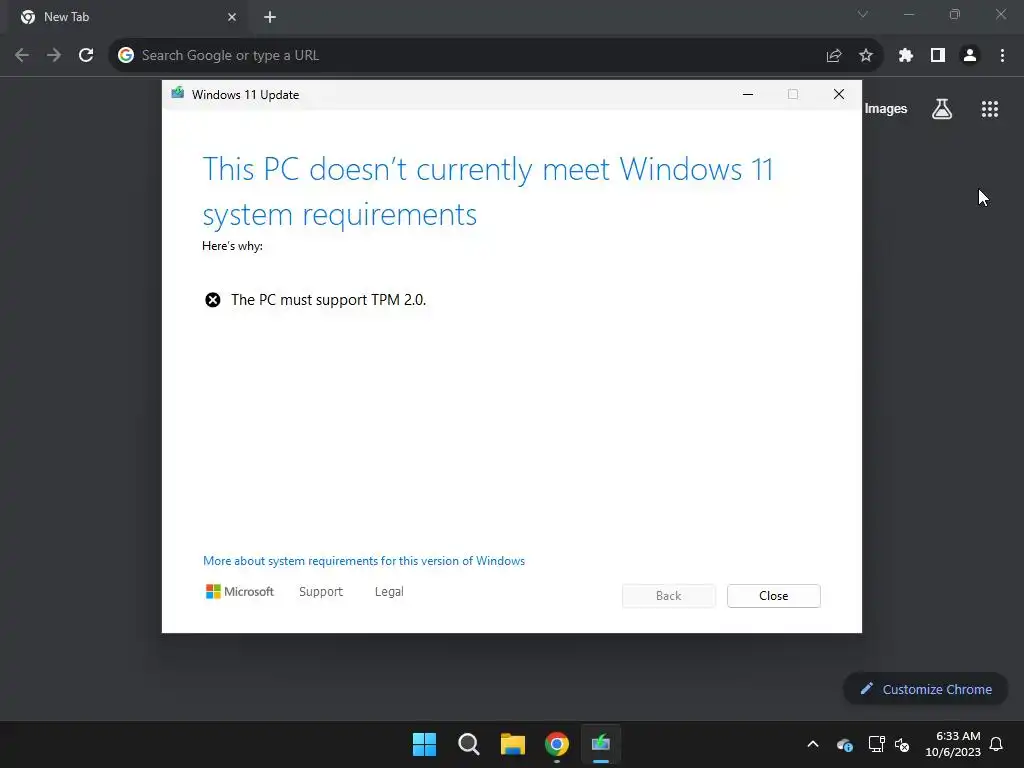
Task: Open More about system requirements link
Action: [x=364, y=561]
